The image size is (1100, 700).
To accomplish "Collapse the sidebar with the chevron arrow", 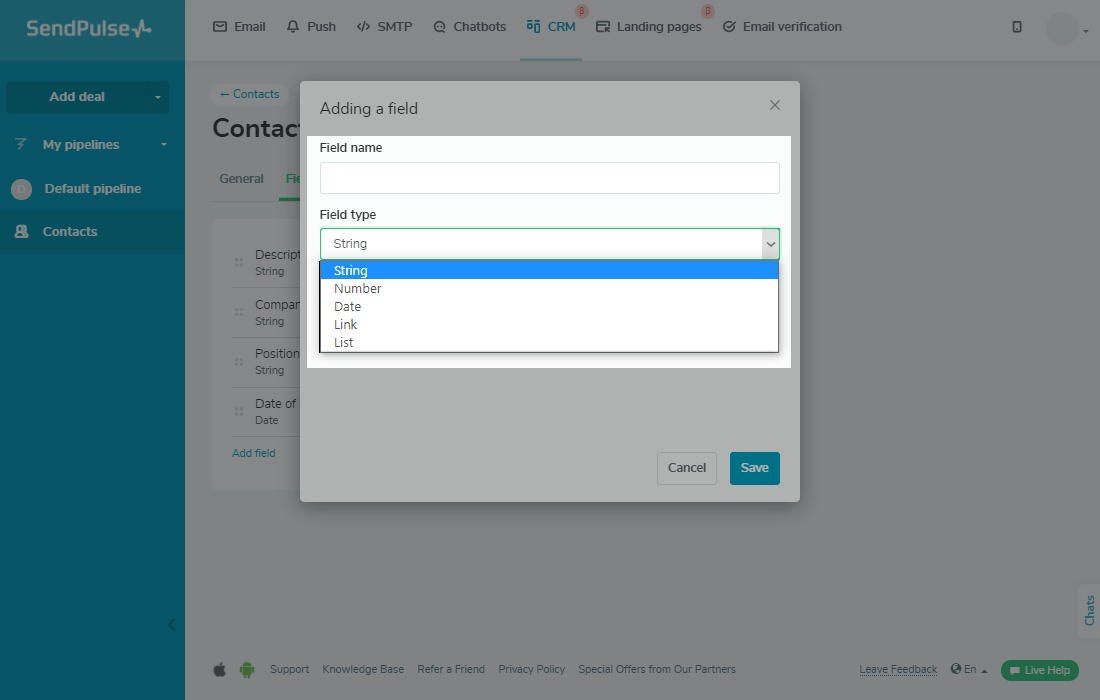I will pyautogui.click(x=171, y=625).
